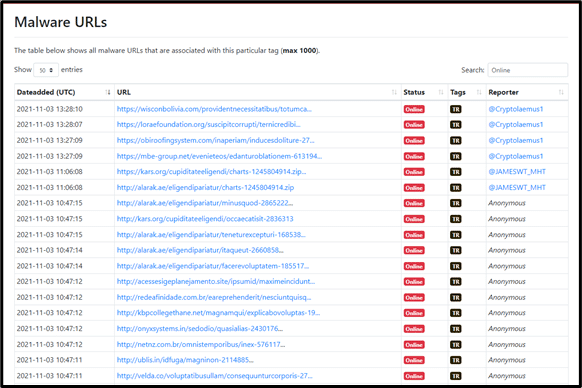Open the velda.co voluptatibusullam URL
Viewport: 582px width, 388px height.
[x=215, y=376]
